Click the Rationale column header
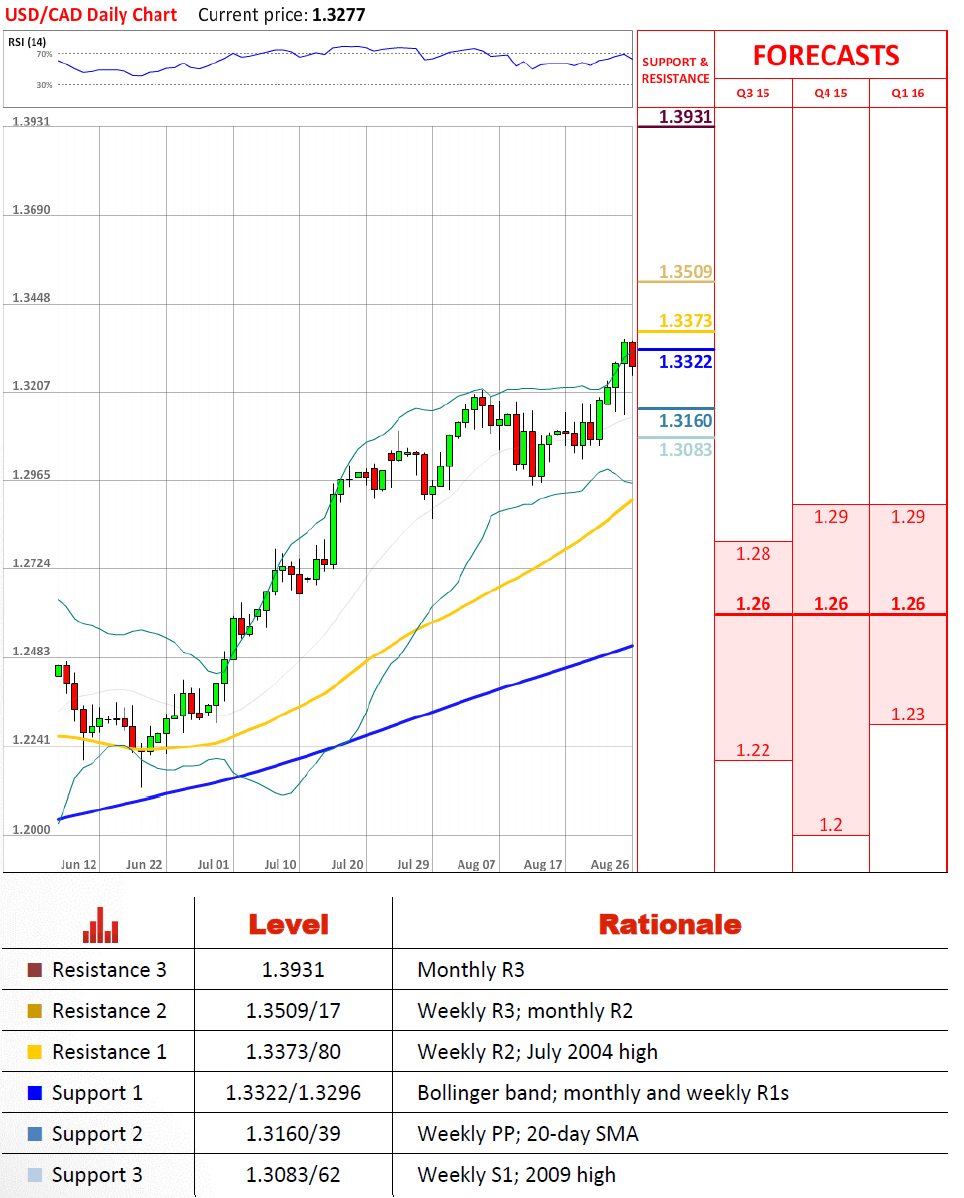 tap(669, 924)
